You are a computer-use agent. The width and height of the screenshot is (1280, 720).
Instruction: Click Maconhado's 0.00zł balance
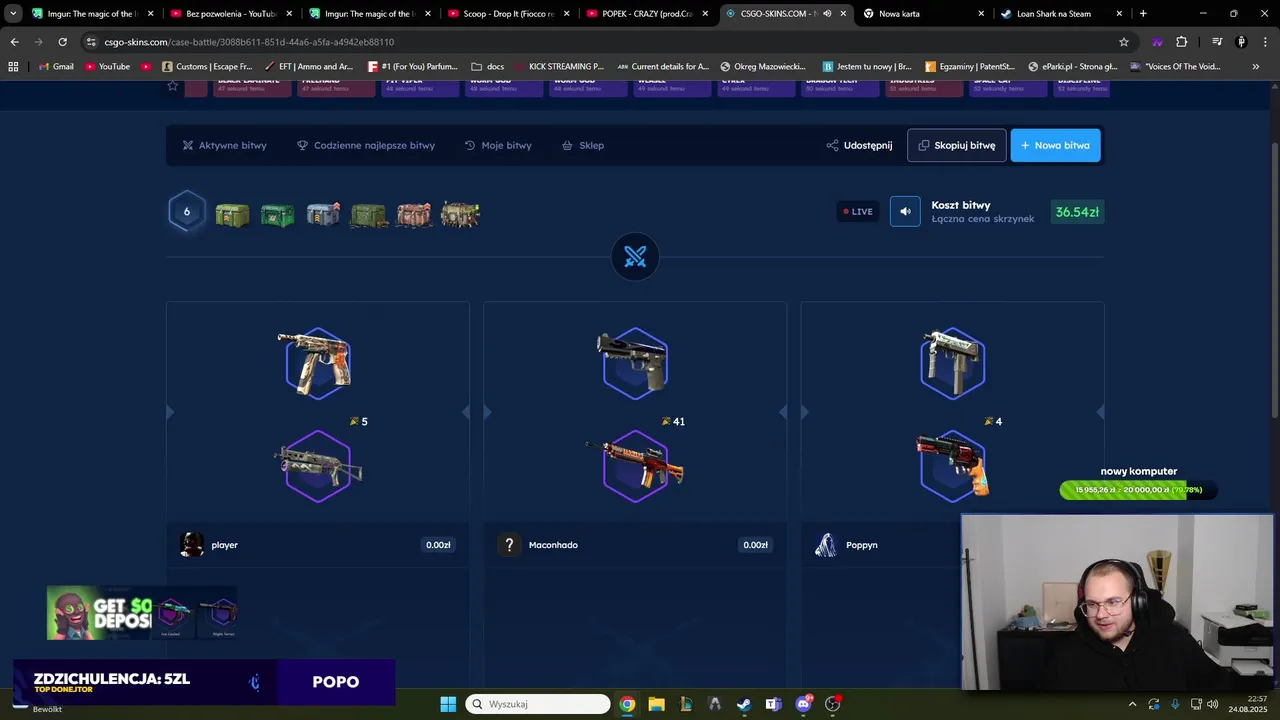[x=755, y=545]
